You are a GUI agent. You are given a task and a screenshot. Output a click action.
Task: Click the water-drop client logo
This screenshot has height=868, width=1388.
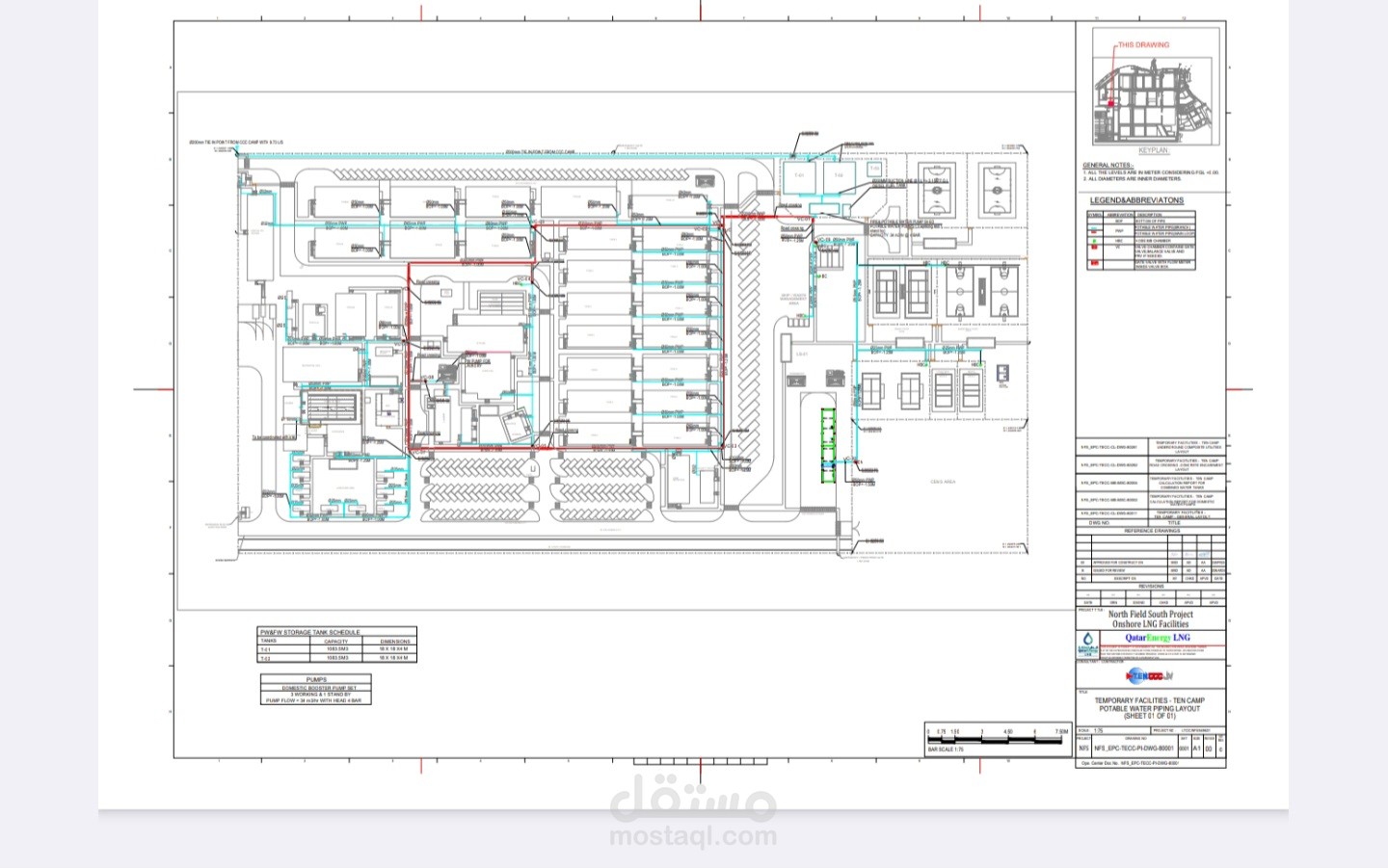[x=1088, y=644]
